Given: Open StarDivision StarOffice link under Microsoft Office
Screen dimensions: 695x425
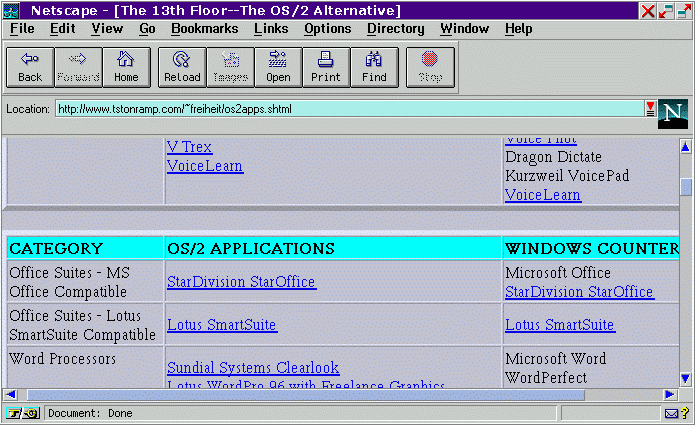Looking at the screenshot, I should [579, 292].
